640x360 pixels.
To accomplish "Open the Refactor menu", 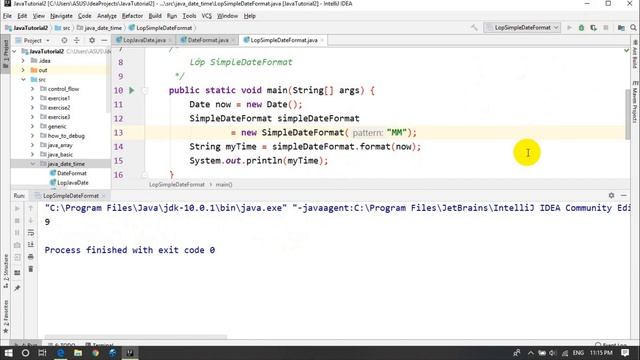I will [132, 16].
